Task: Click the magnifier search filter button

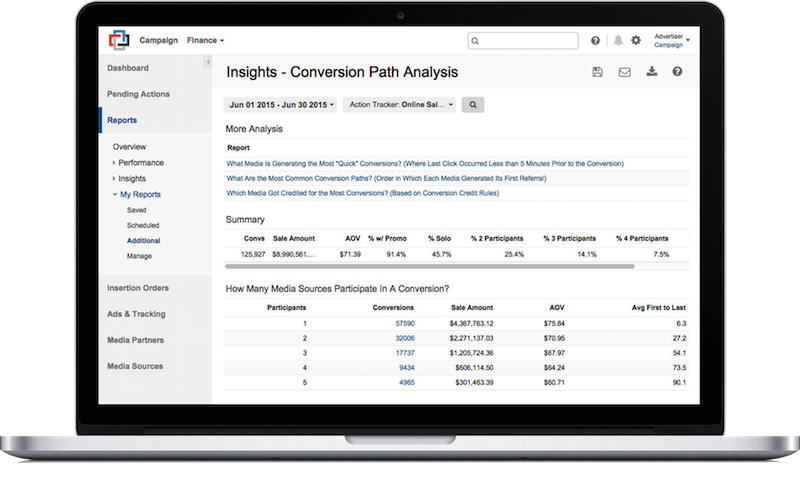Action: click(x=473, y=104)
